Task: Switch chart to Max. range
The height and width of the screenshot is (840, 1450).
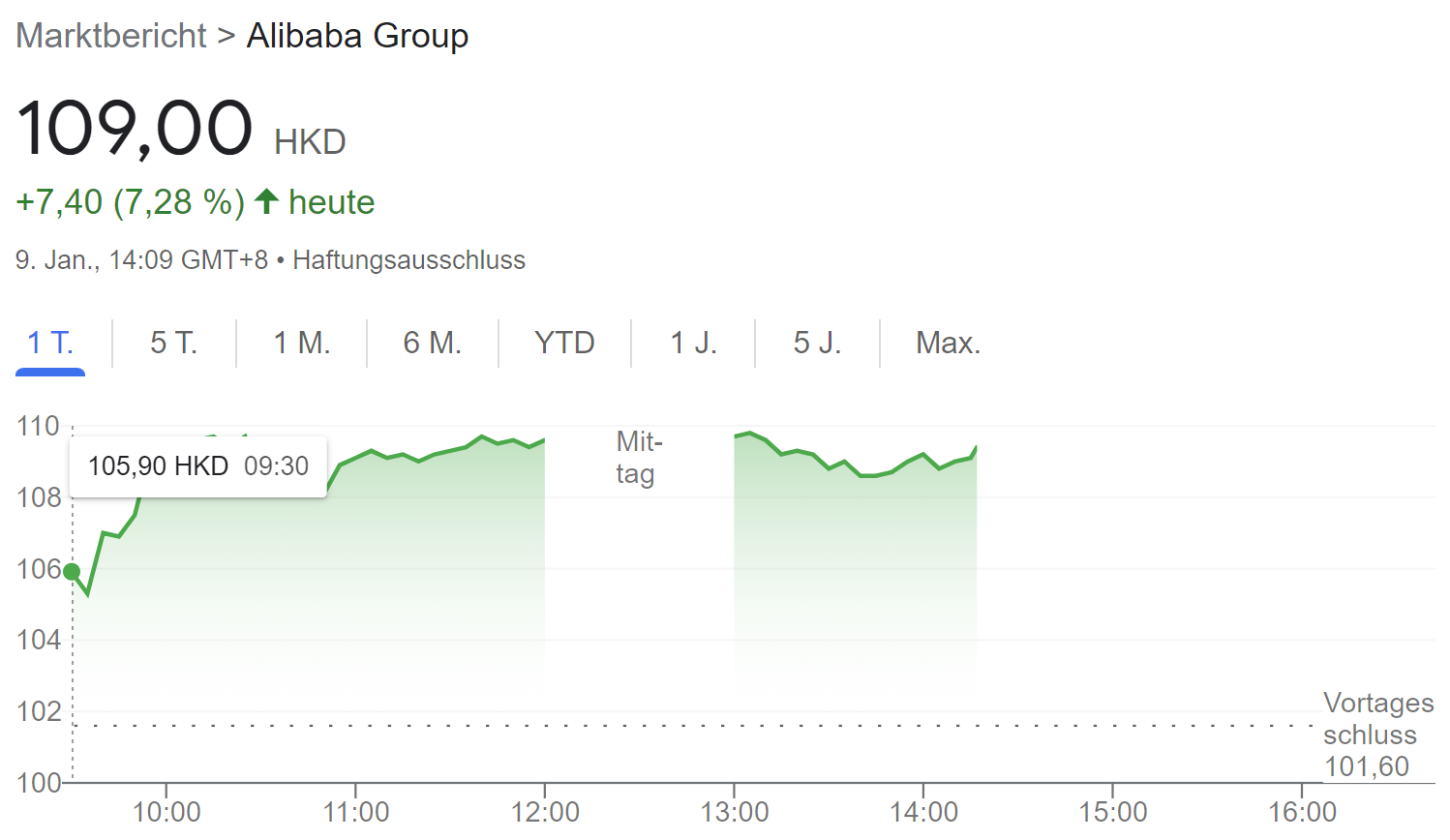Action: click(x=948, y=343)
